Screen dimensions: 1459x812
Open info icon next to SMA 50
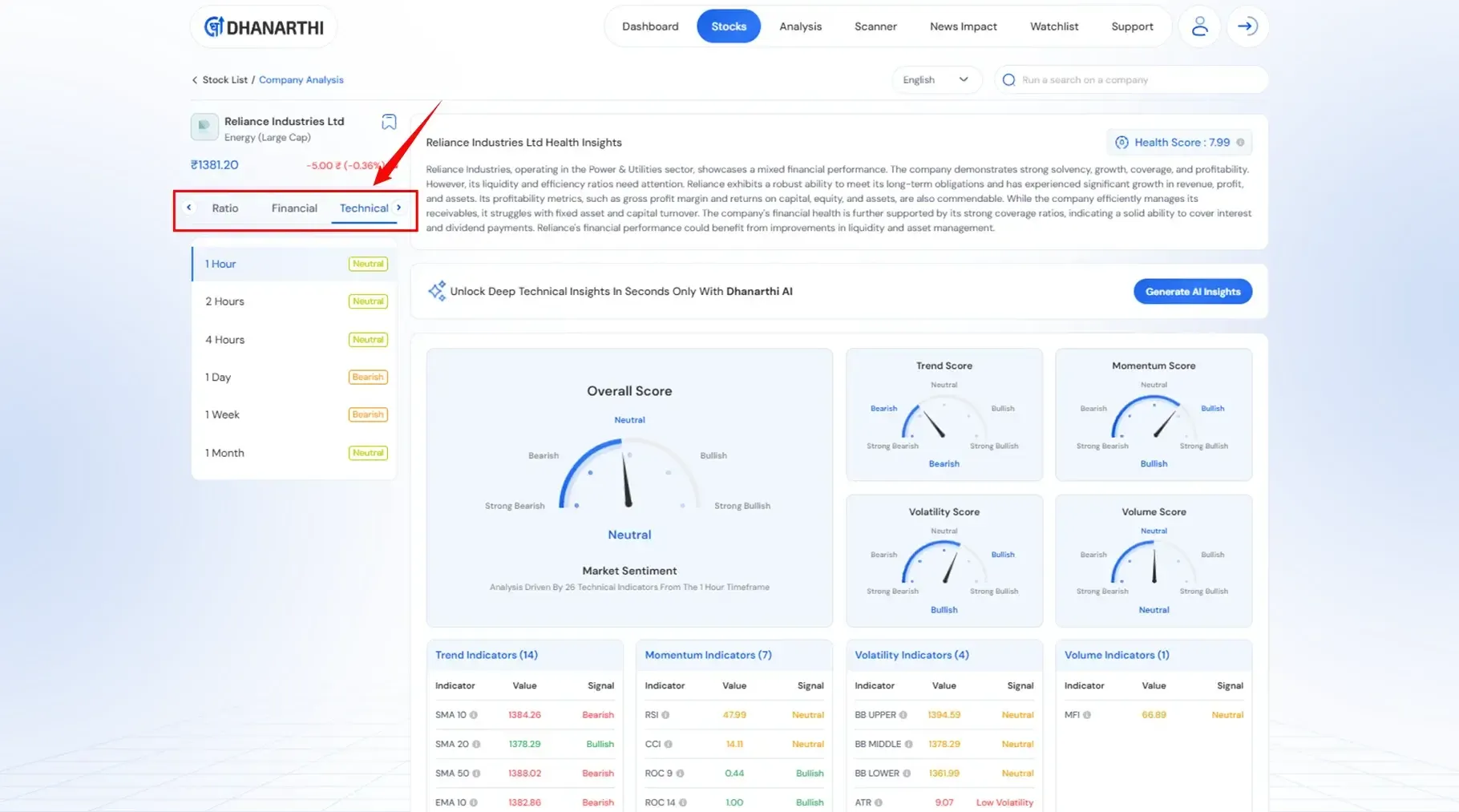click(x=476, y=774)
